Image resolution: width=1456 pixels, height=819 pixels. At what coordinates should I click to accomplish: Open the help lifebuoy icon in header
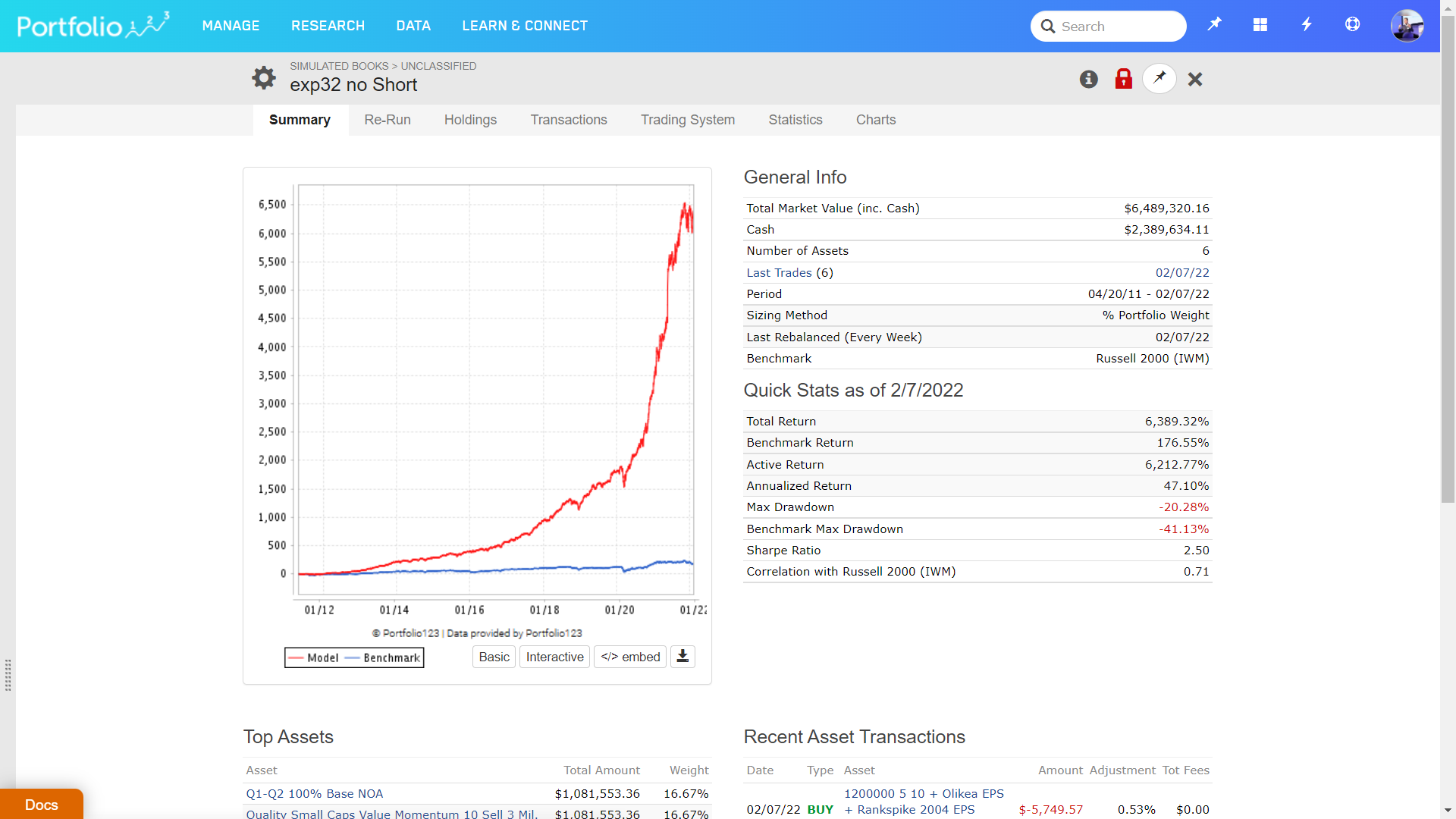tap(1352, 25)
